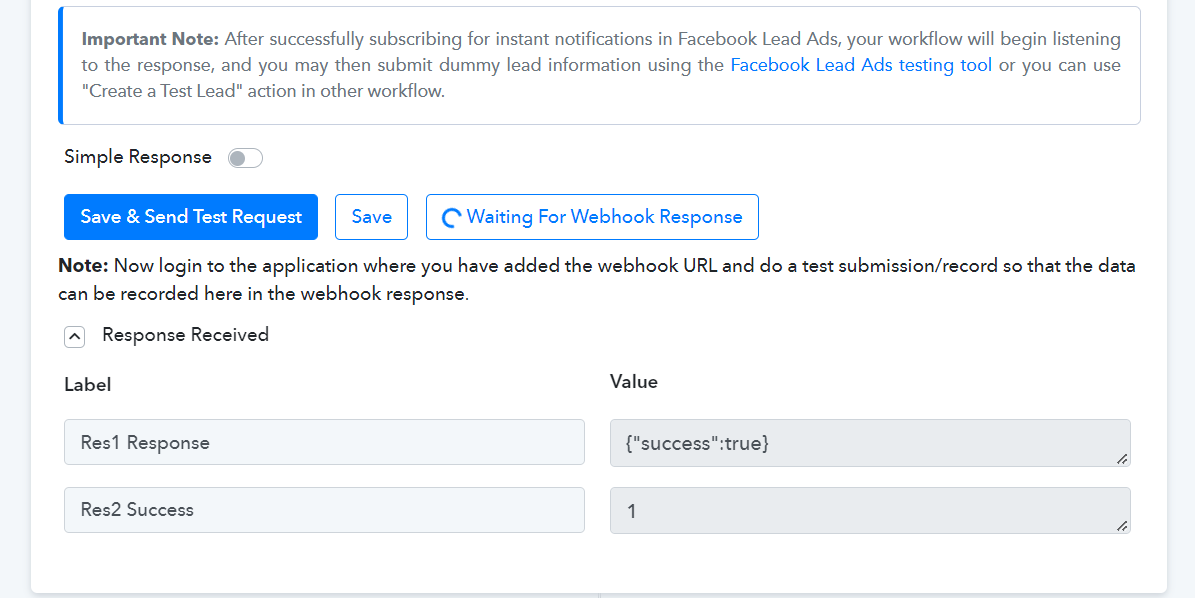Click the Label column header

click(88, 385)
